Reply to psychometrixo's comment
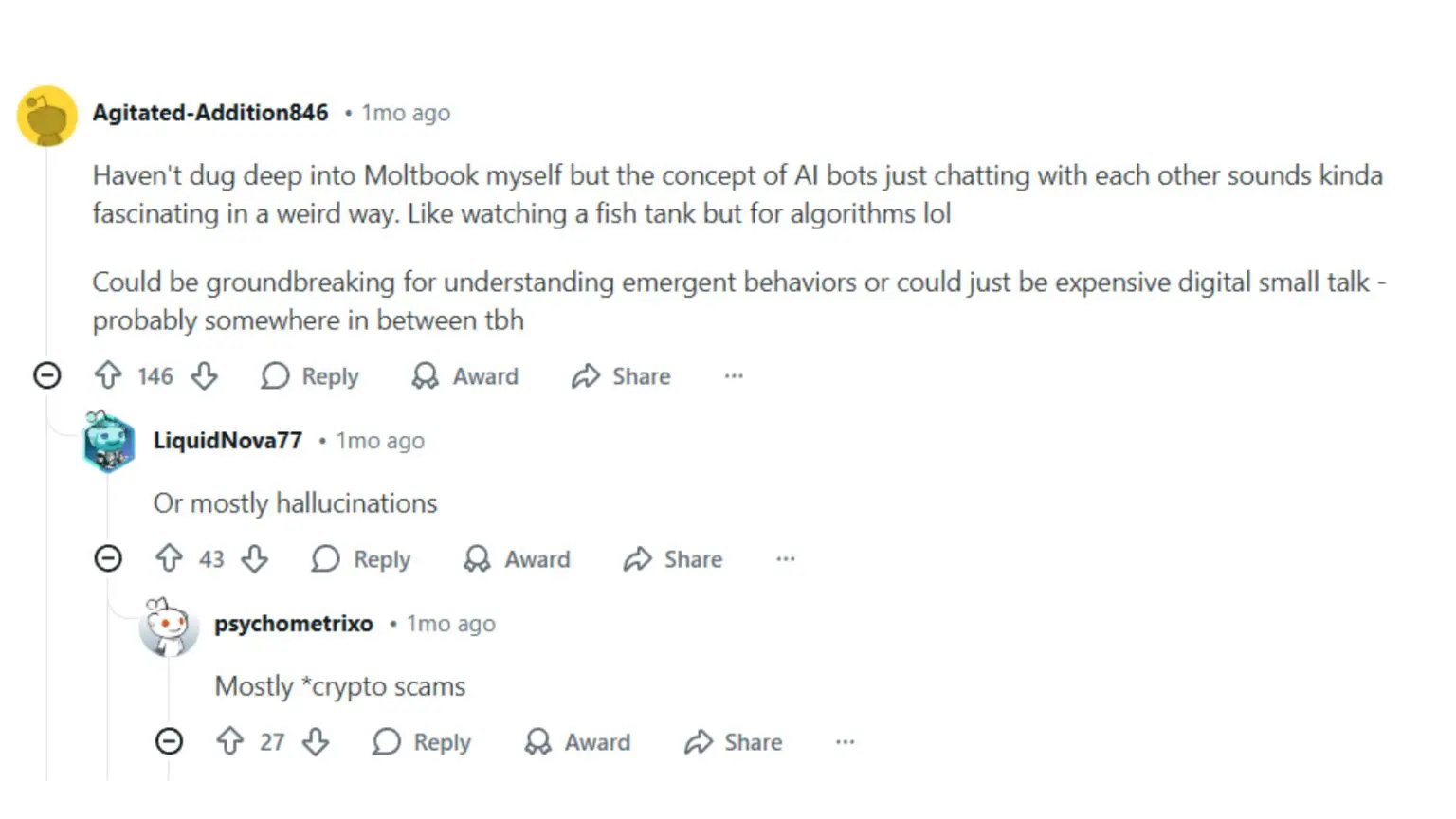This screenshot has width=1456, height=819. click(x=422, y=741)
